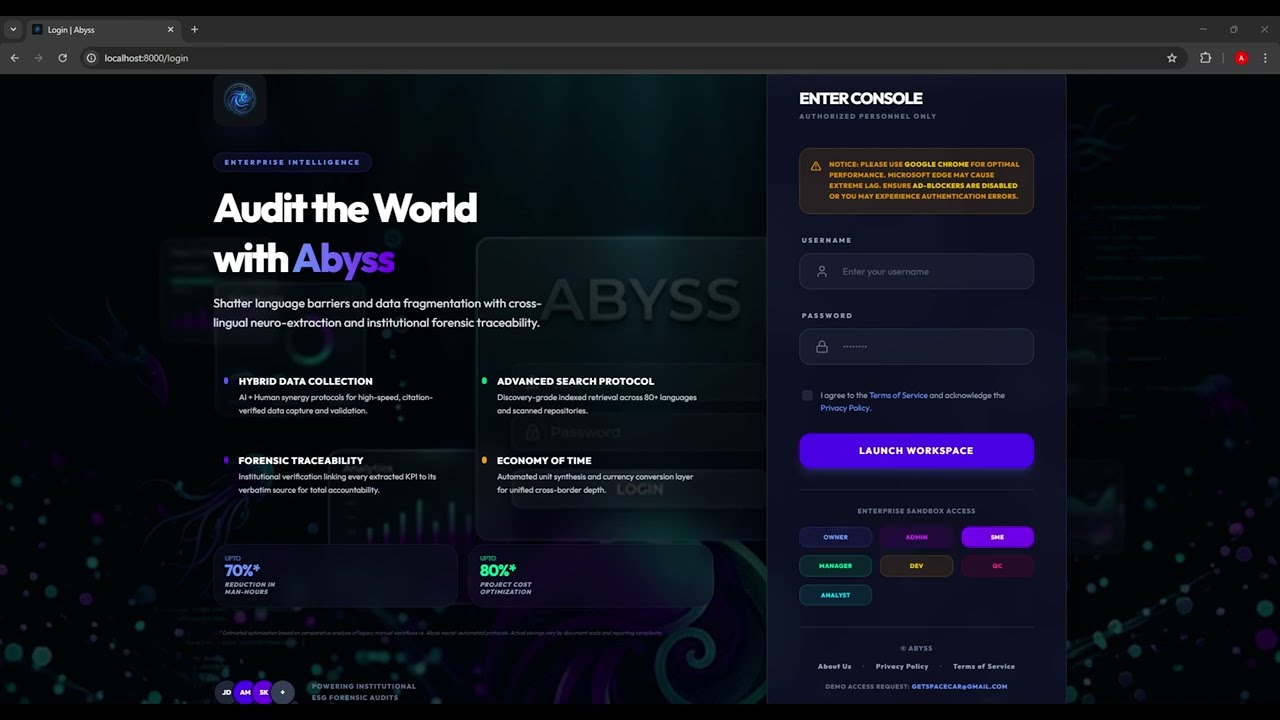Select ANALYST sandbox access

(x=835, y=595)
